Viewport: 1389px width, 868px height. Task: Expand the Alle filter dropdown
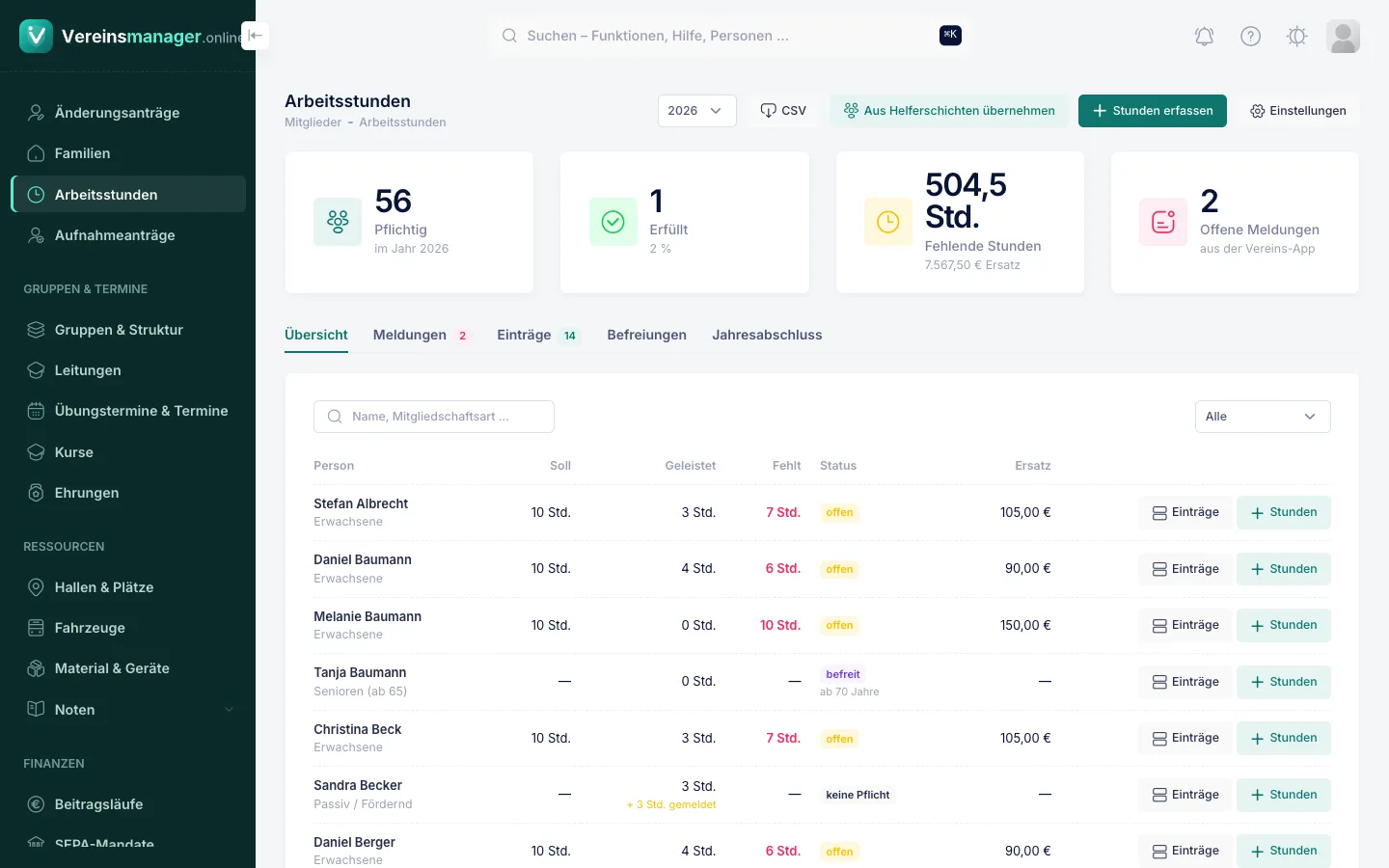(1262, 417)
